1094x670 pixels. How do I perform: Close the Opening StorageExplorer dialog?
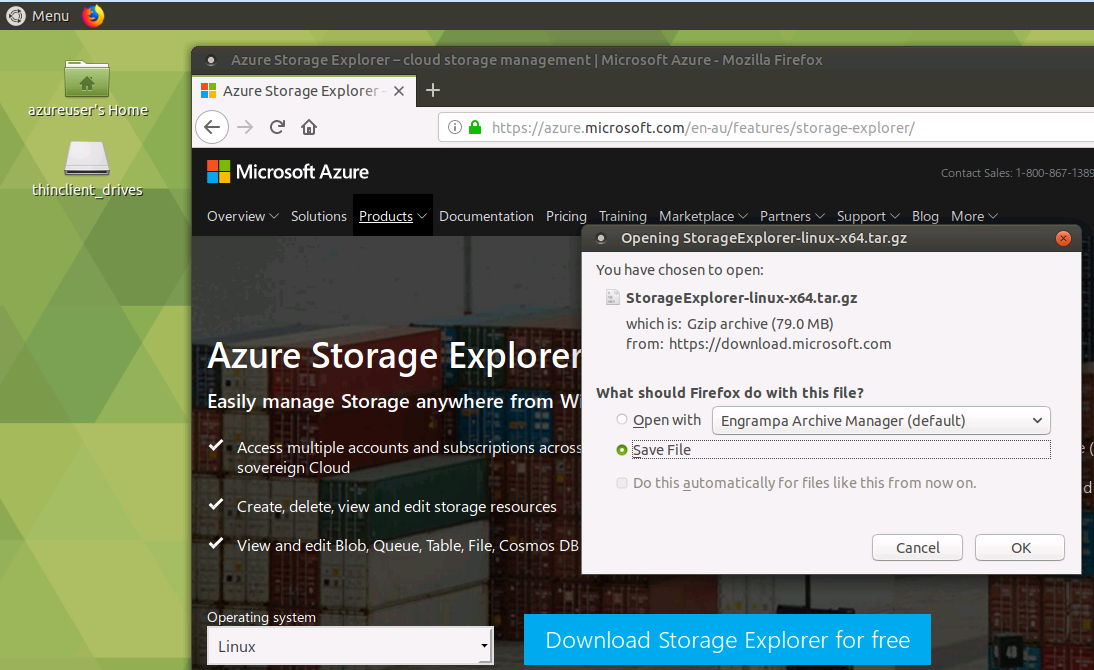tap(1063, 239)
